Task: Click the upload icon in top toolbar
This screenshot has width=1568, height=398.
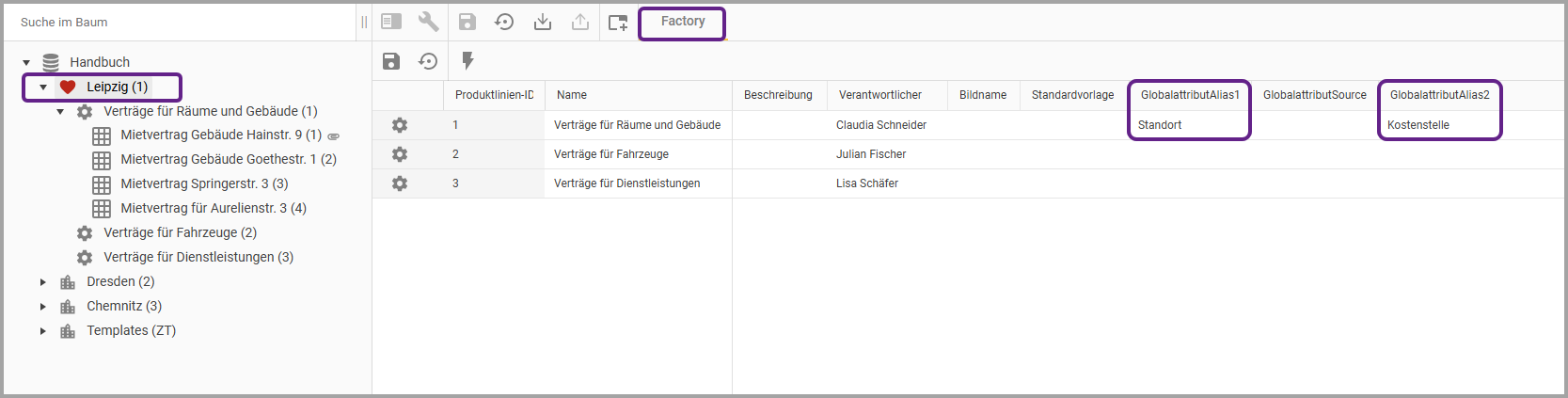Action: [x=580, y=22]
